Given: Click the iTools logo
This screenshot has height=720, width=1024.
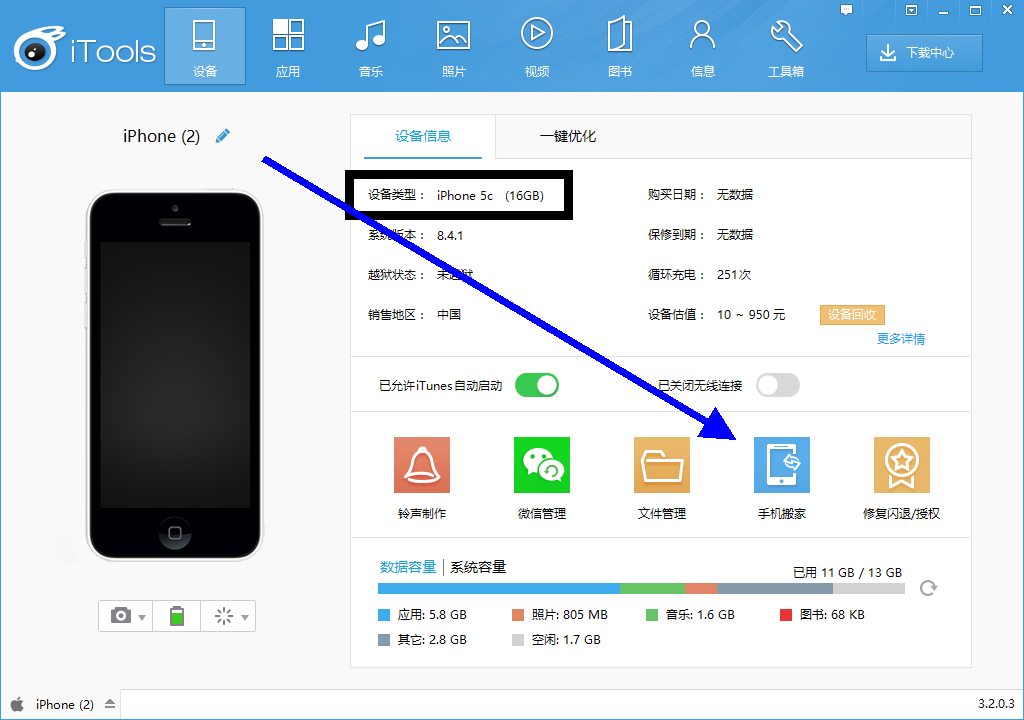Looking at the screenshot, I should click(x=85, y=49).
